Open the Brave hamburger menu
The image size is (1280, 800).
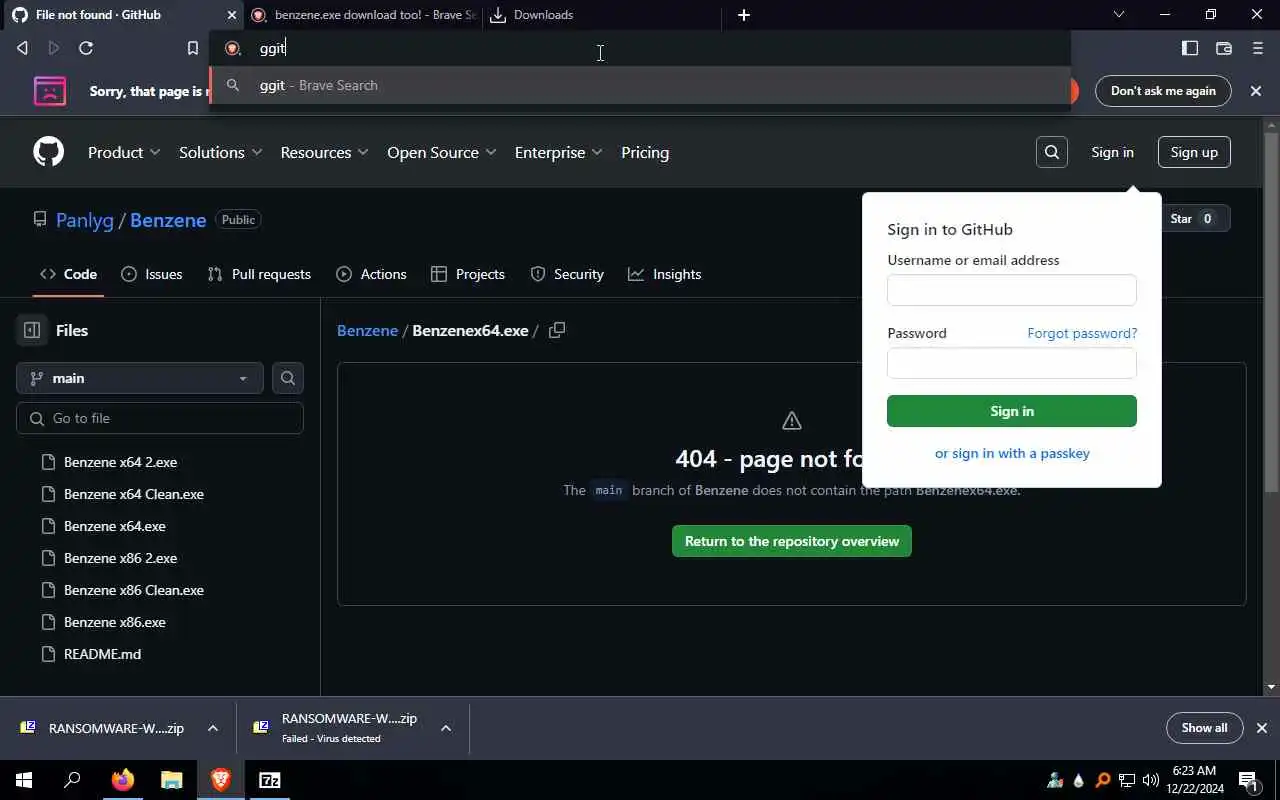[1258, 48]
